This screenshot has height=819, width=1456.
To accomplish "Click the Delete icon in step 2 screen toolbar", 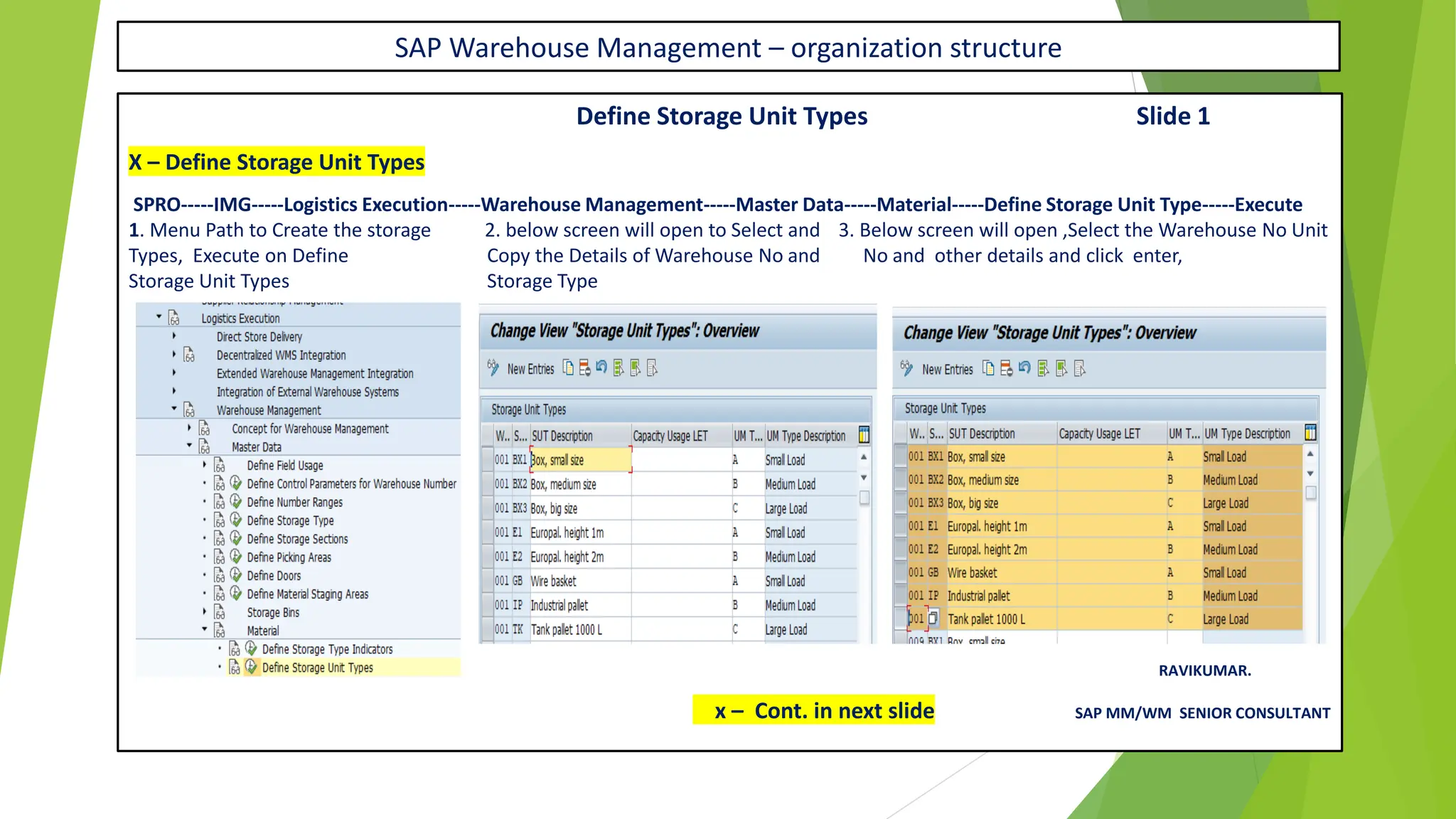I will pyautogui.click(x=584, y=368).
